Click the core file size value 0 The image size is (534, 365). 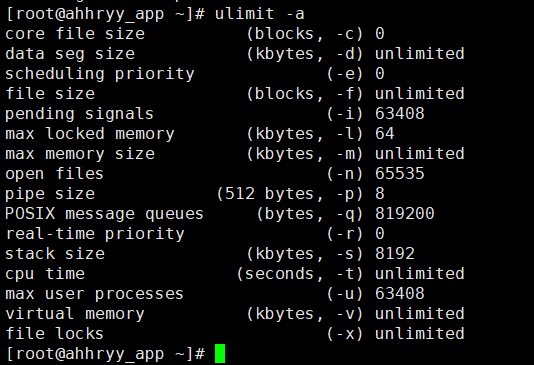pos(380,34)
